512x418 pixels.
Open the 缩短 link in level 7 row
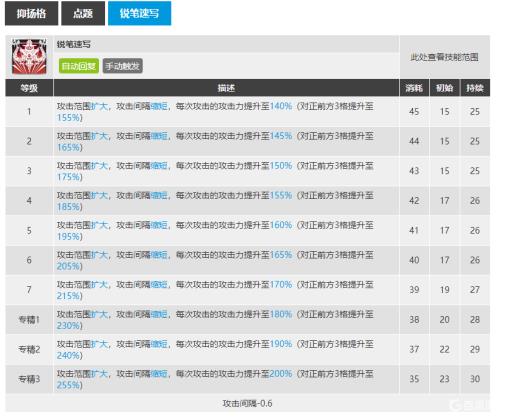coord(159,285)
